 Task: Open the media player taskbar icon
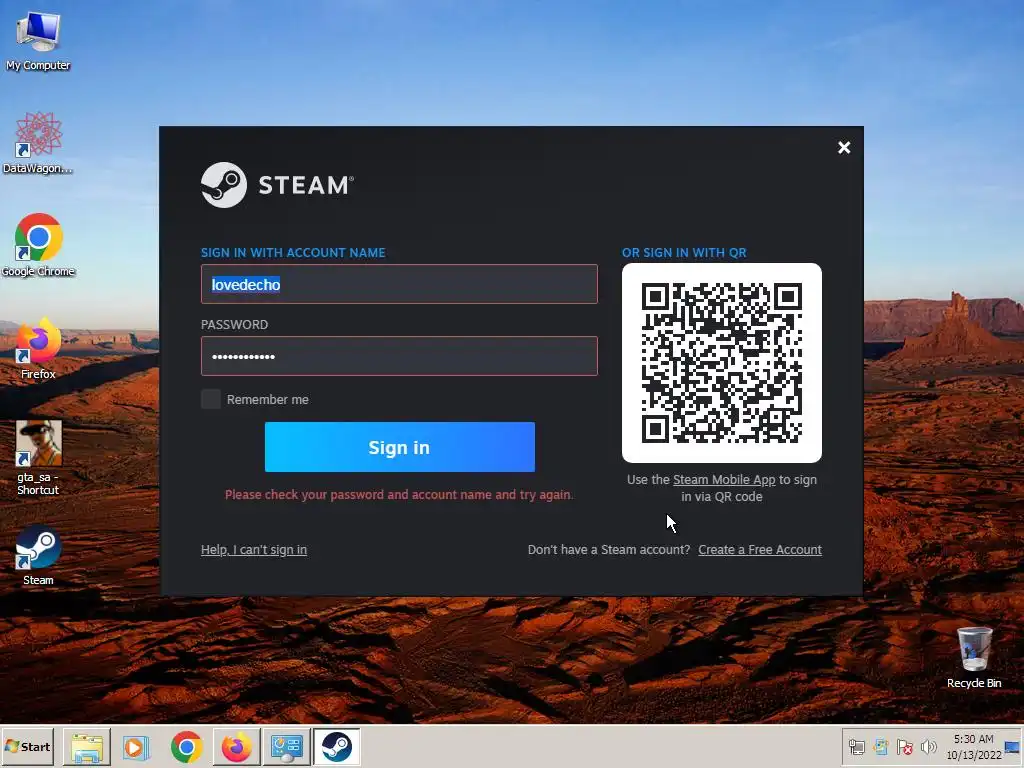coord(136,746)
